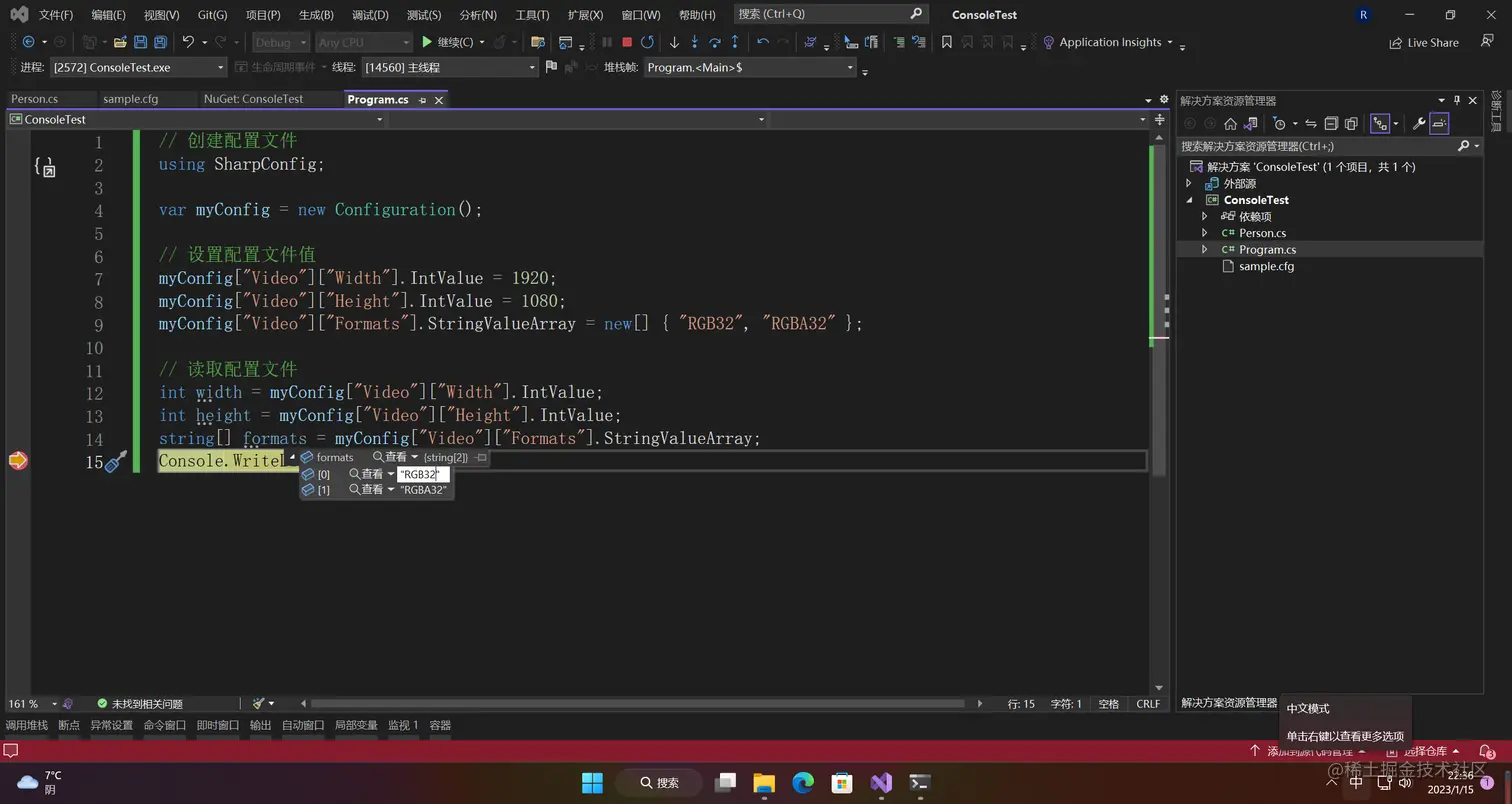This screenshot has height=804, width=1512.
Task: Open the Any CPU platform dropdown
Action: (x=363, y=42)
